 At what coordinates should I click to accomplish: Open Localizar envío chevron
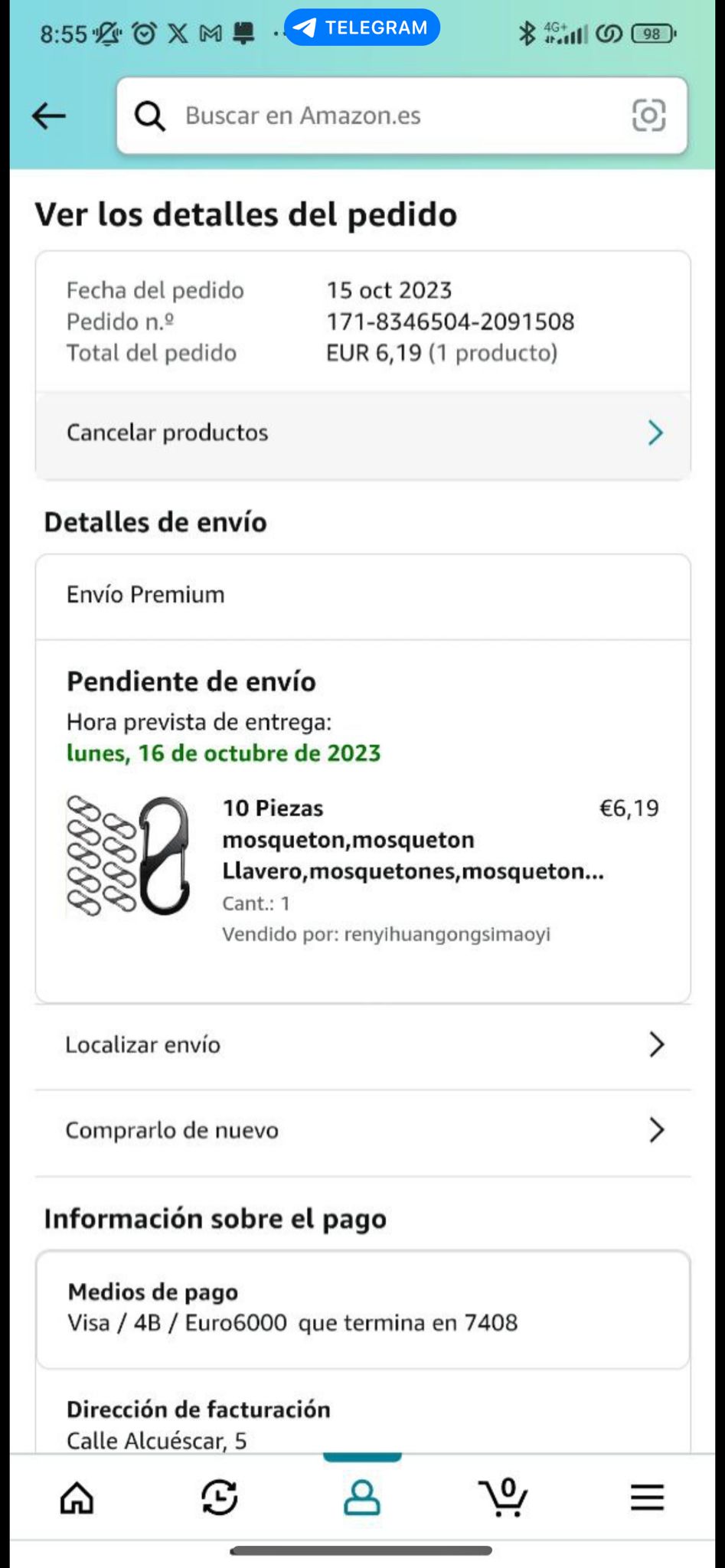[656, 1044]
